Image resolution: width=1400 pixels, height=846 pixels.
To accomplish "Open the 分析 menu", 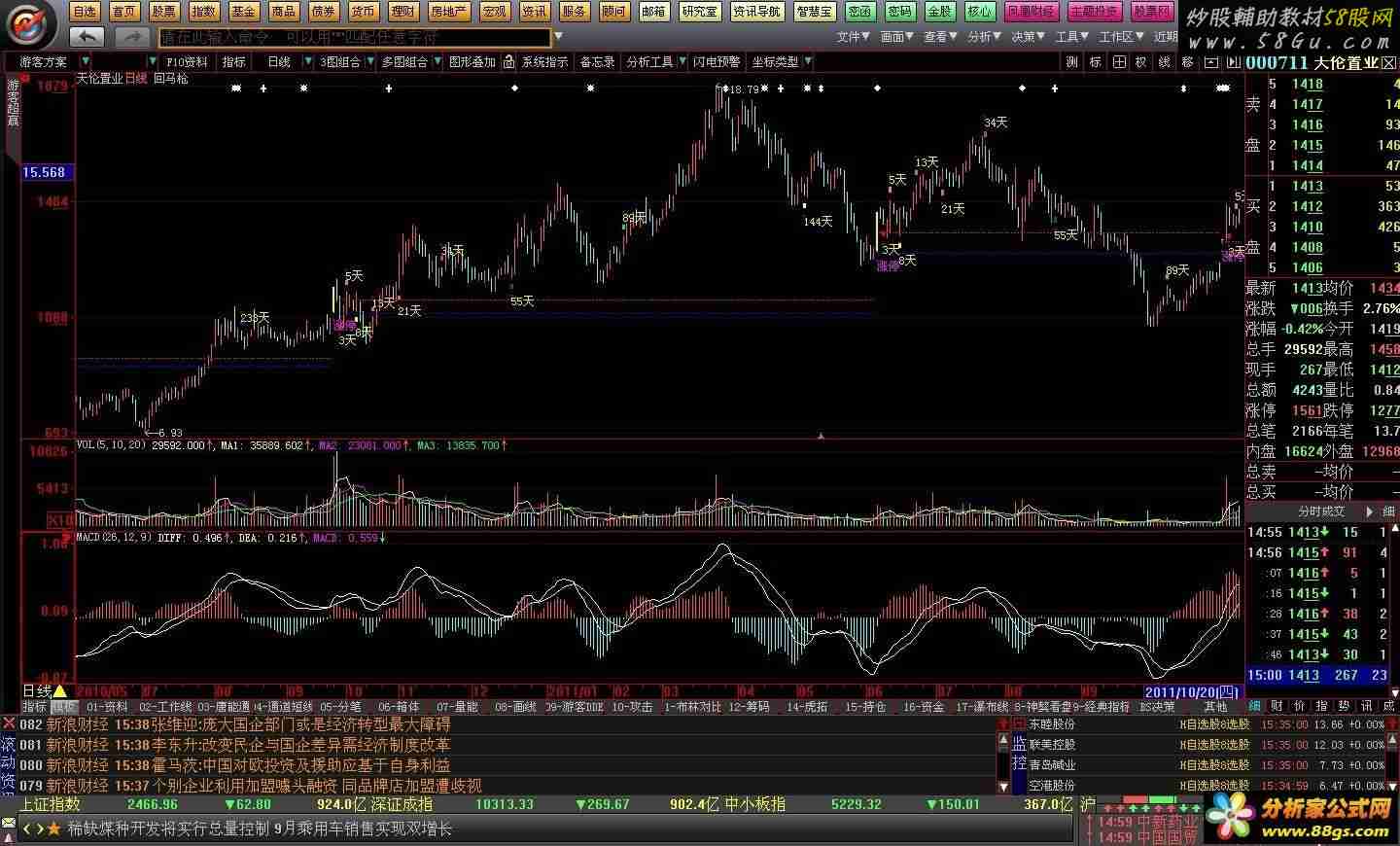I will pos(984,36).
